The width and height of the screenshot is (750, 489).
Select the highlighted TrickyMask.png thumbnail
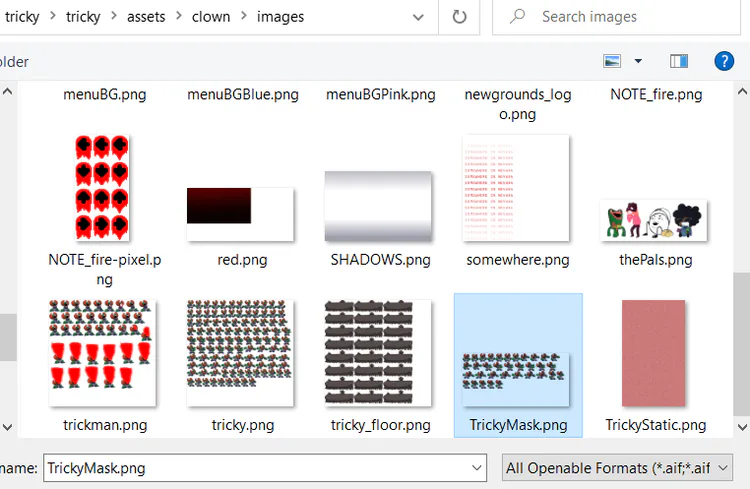pyautogui.click(x=516, y=379)
